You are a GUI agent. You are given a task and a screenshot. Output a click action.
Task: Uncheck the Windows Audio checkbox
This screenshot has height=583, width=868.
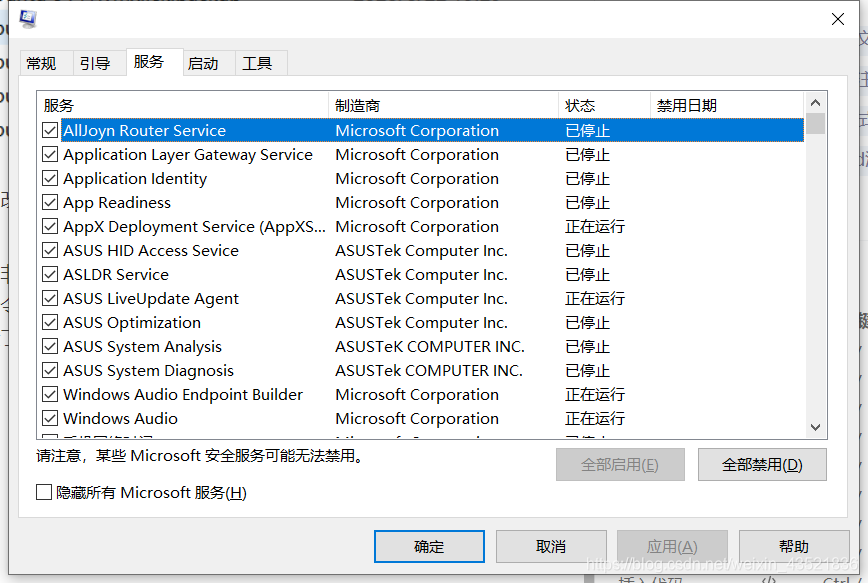coord(50,419)
